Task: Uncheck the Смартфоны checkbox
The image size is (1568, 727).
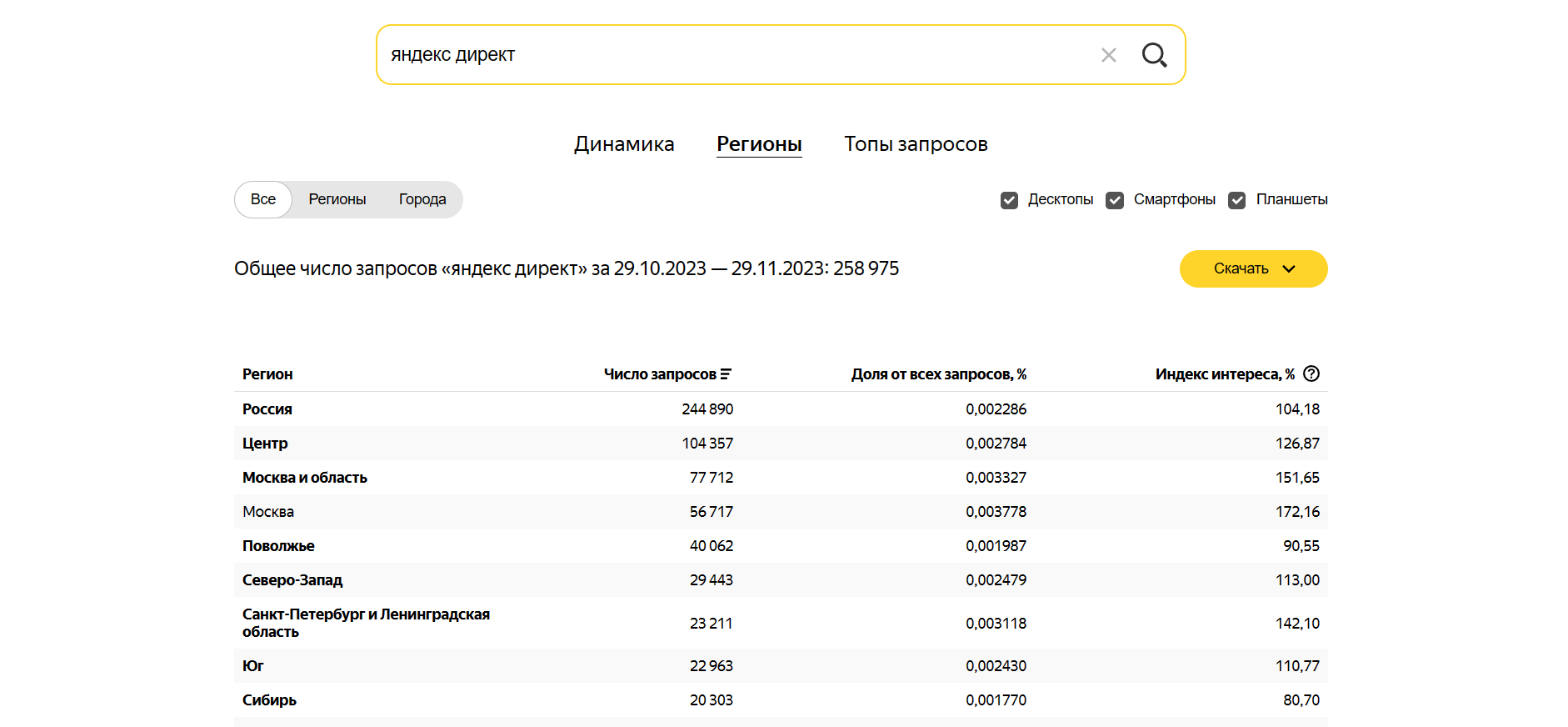Action: (1115, 200)
